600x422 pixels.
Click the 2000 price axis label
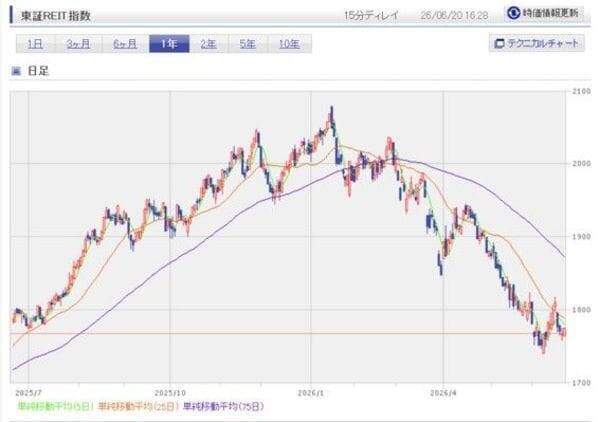pyautogui.click(x=581, y=163)
